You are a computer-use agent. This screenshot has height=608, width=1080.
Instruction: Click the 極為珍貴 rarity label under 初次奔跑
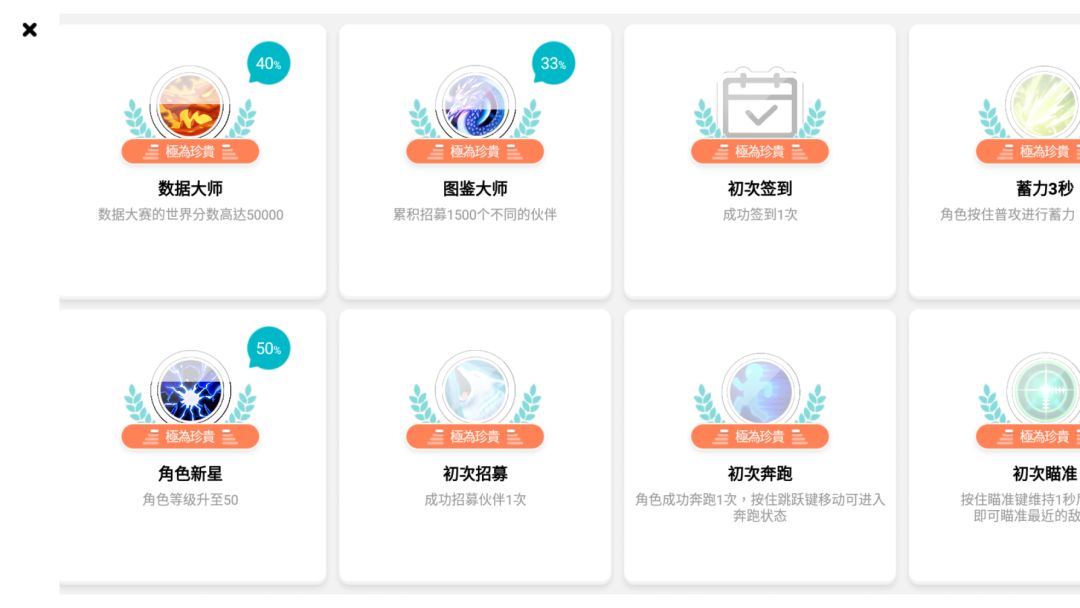coord(760,437)
